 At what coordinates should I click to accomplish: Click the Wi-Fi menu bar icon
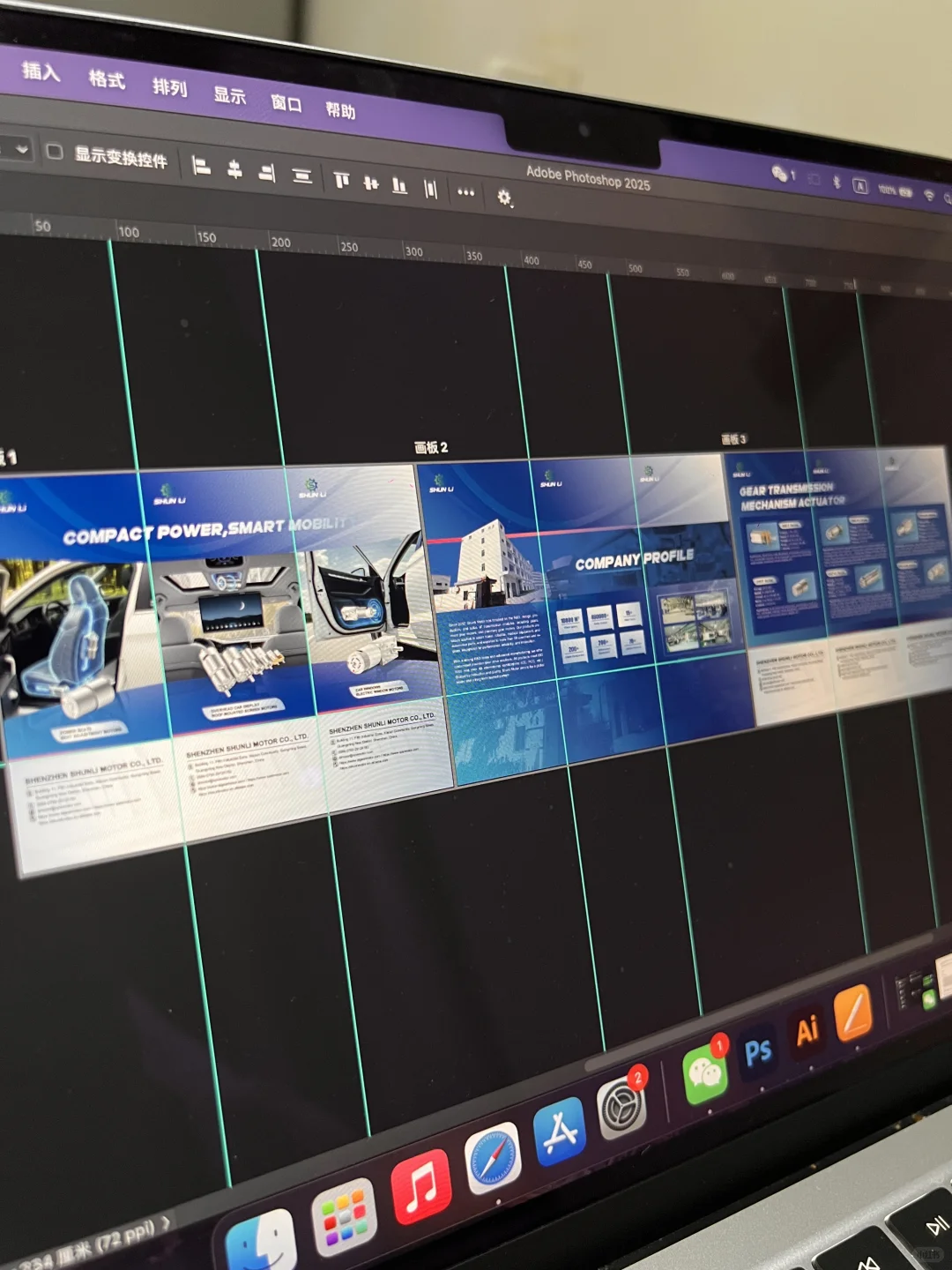pos(929,195)
